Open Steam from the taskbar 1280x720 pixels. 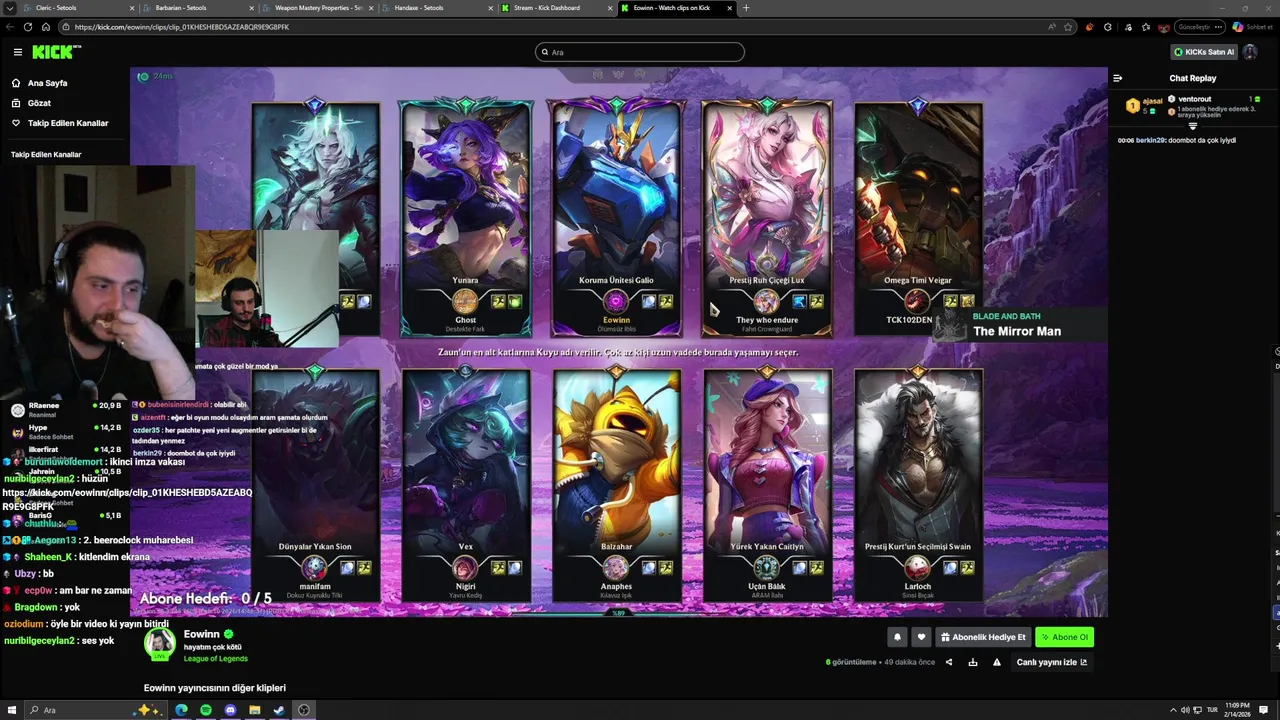click(x=279, y=710)
